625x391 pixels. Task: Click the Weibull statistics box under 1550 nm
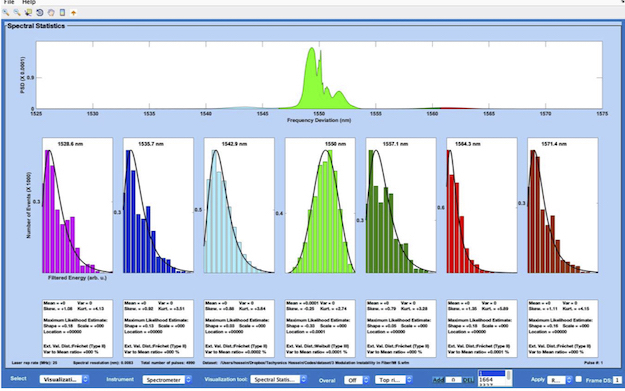coord(320,328)
